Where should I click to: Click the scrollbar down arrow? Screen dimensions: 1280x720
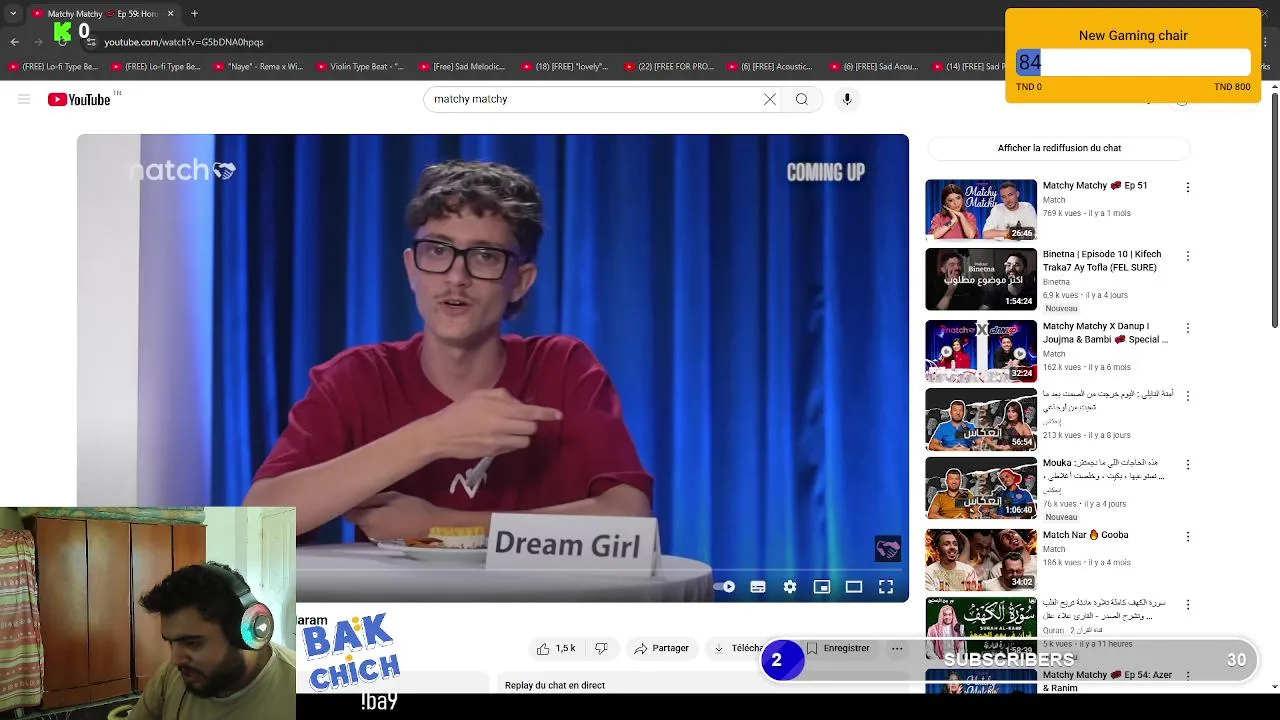[1274, 687]
